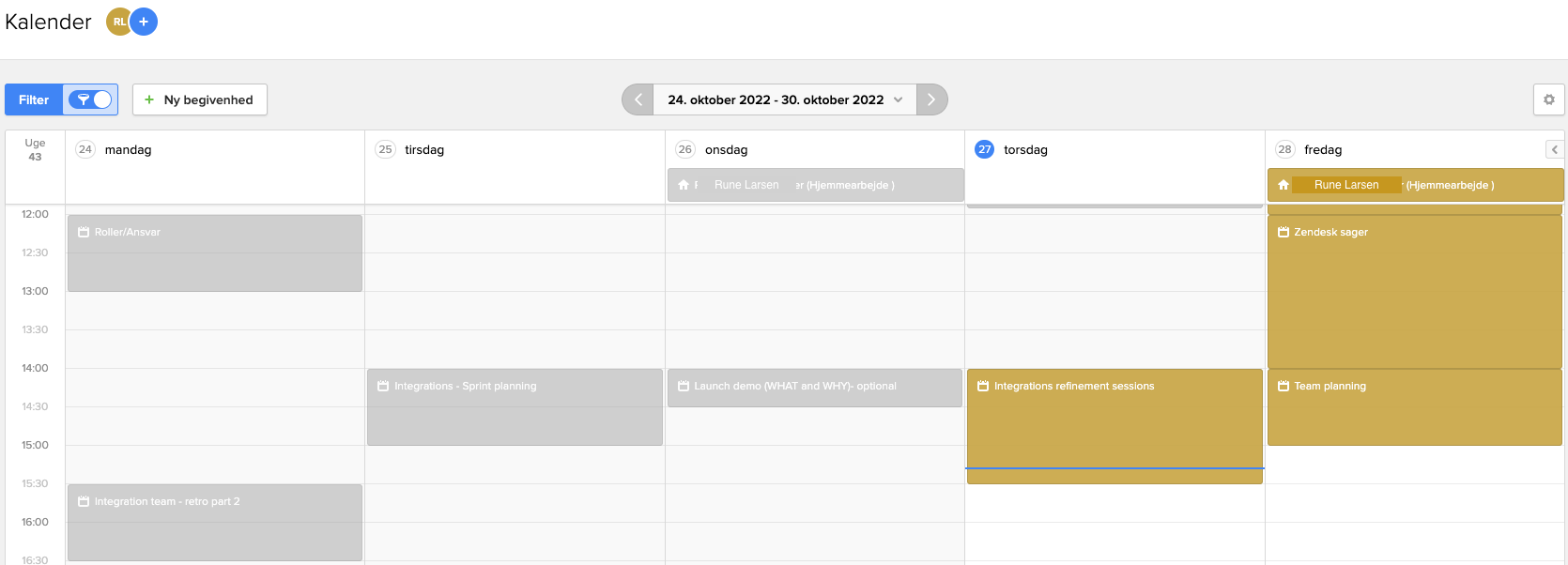Open the Roller/Ansvar event on Monday
The image size is (1568, 565).
pyautogui.click(x=214, y=253)
